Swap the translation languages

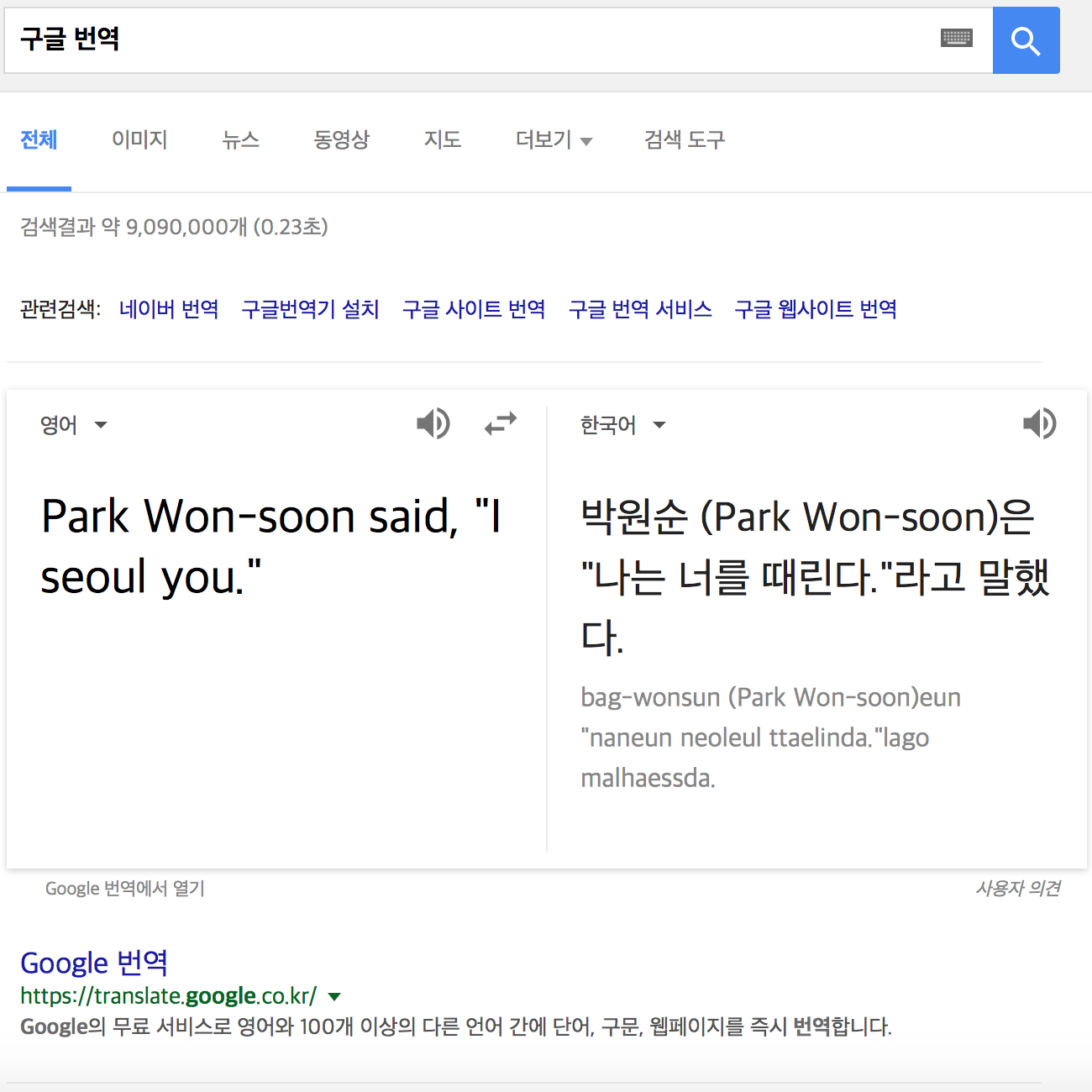[x=501, y=424]
